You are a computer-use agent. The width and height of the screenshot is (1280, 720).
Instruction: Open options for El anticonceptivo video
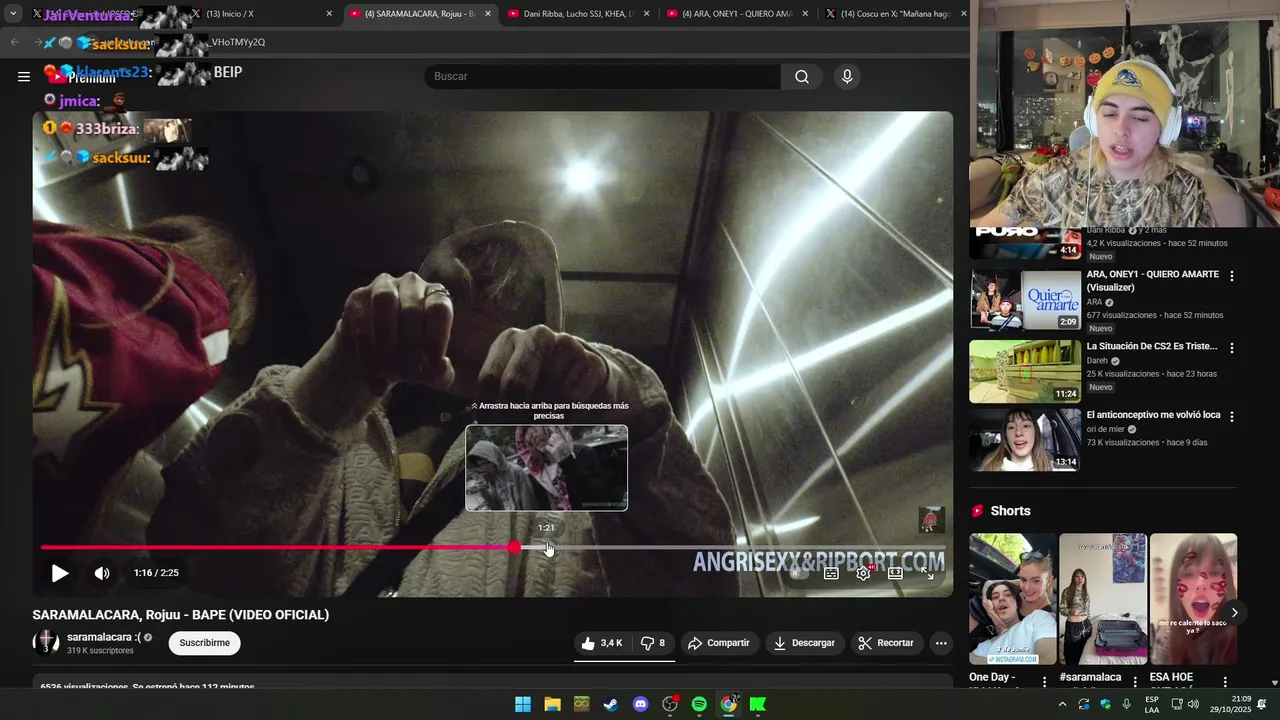pyautogui.click(x=1231, y=416)
